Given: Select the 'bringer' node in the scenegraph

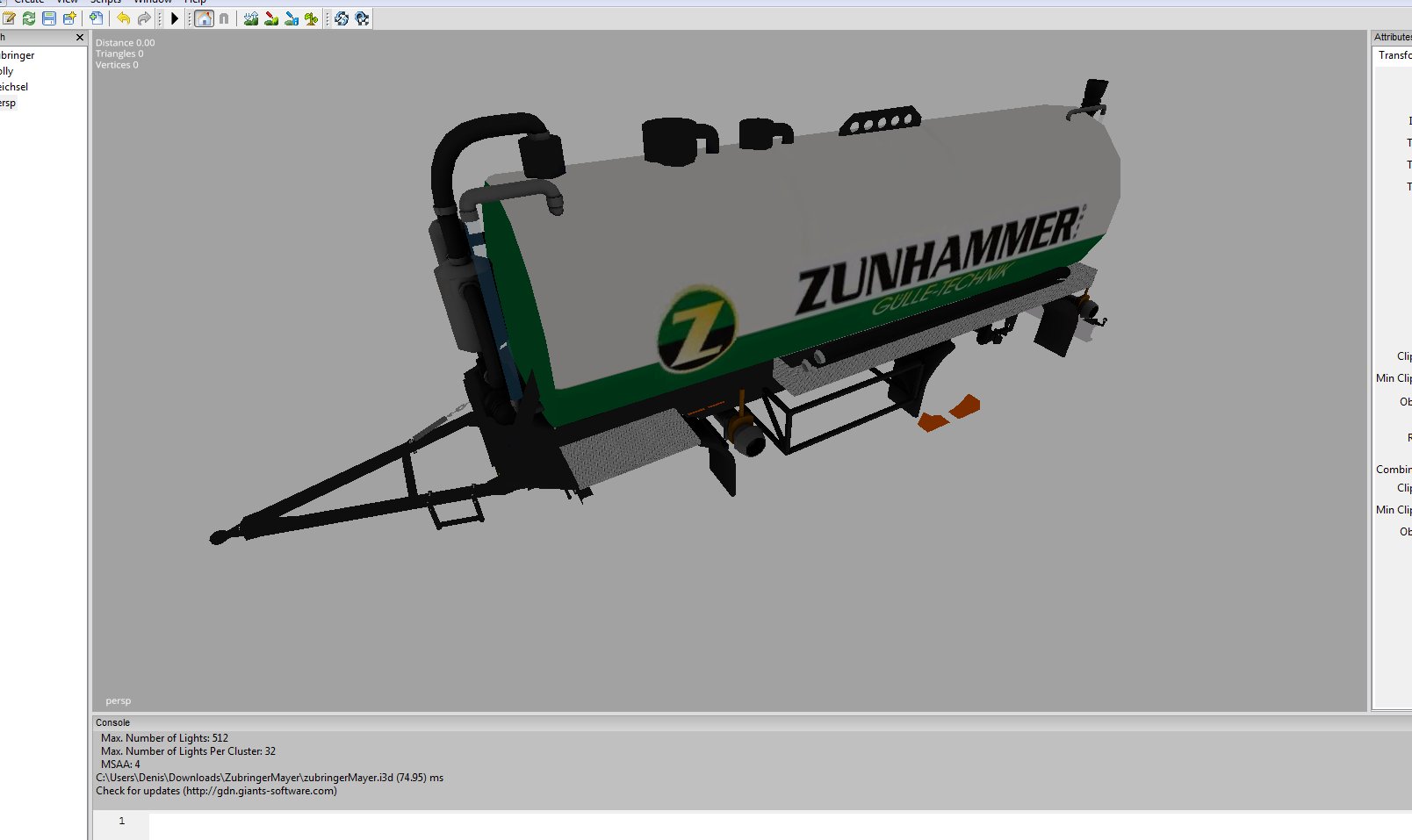Looking at the screenshot, I should pyautogui.click(x=17, y=55).
